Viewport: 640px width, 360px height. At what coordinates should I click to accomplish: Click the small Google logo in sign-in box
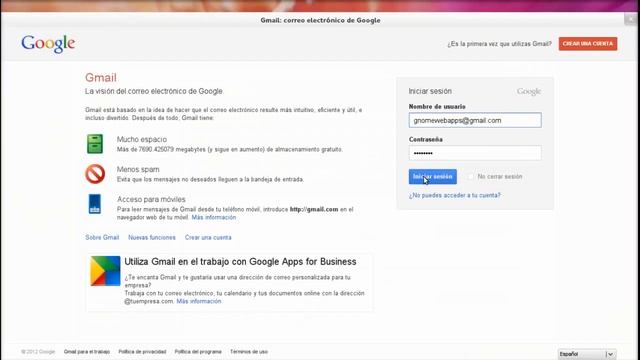pos(529,91)
